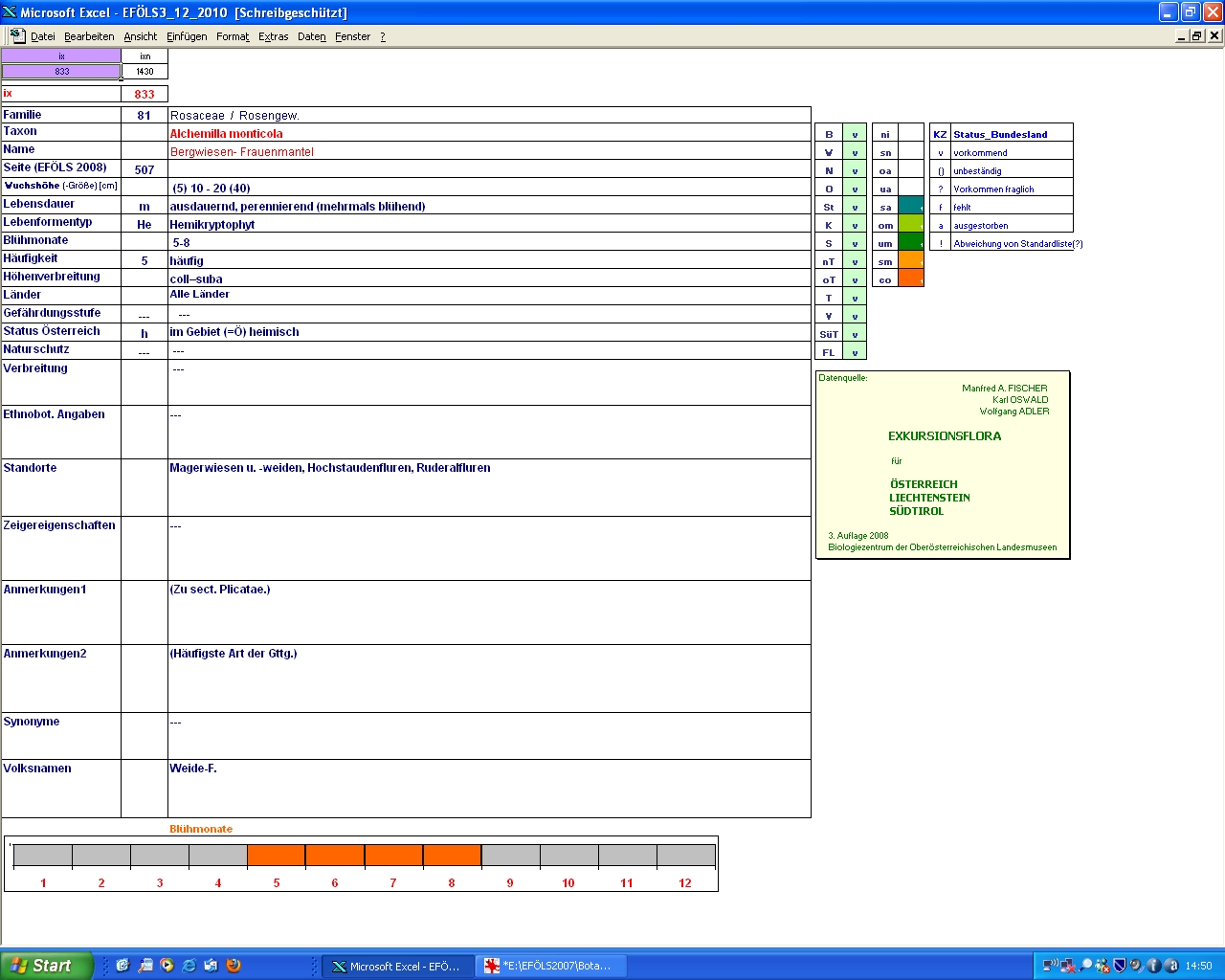This screenshot has width=1225, height=980.
Task: Click the Messenger tray icon
Action: (x=1102, y=966)
